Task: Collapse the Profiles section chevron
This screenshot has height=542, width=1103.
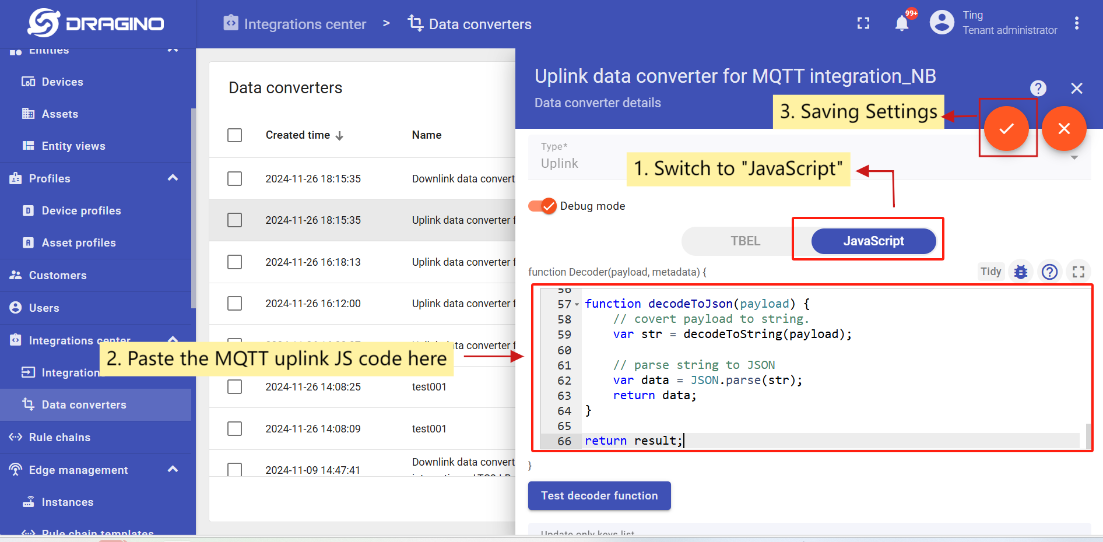Action: coord(172,178)
